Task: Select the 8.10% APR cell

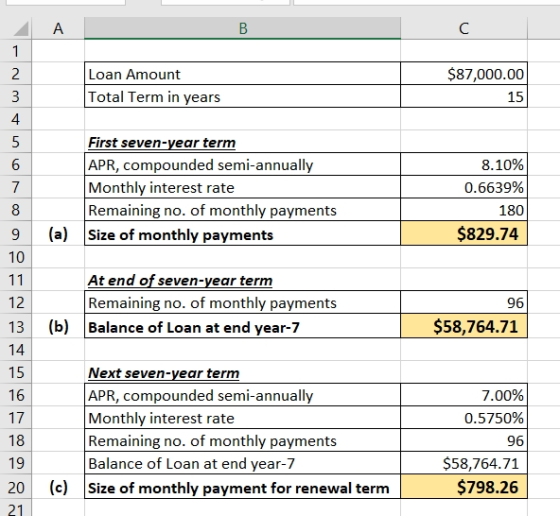Action: click(464, 165)
